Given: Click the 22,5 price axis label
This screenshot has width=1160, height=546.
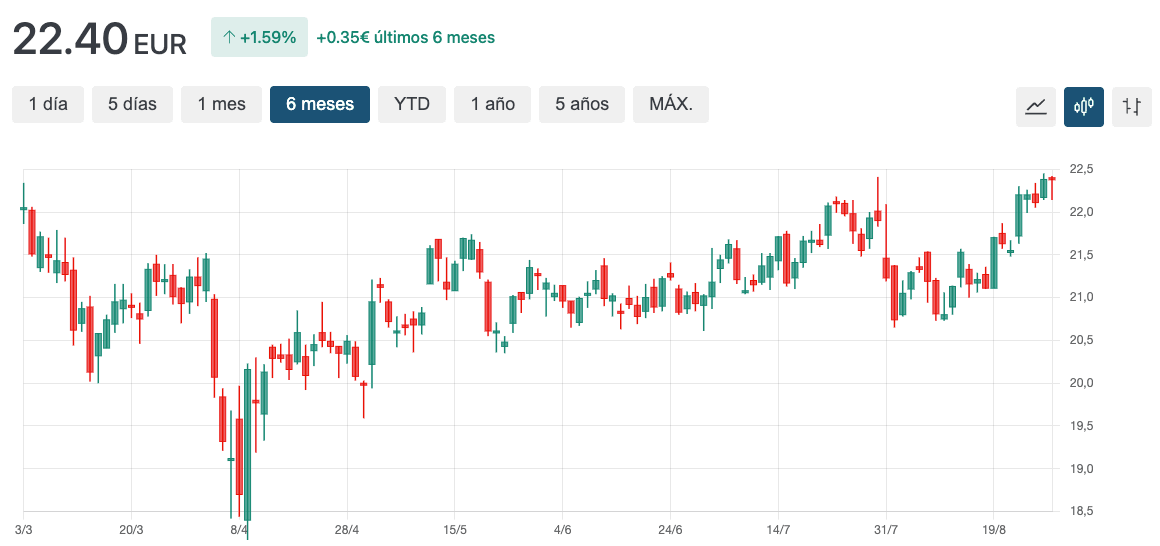Looking at the screenshot, I should pos(1080,169).
